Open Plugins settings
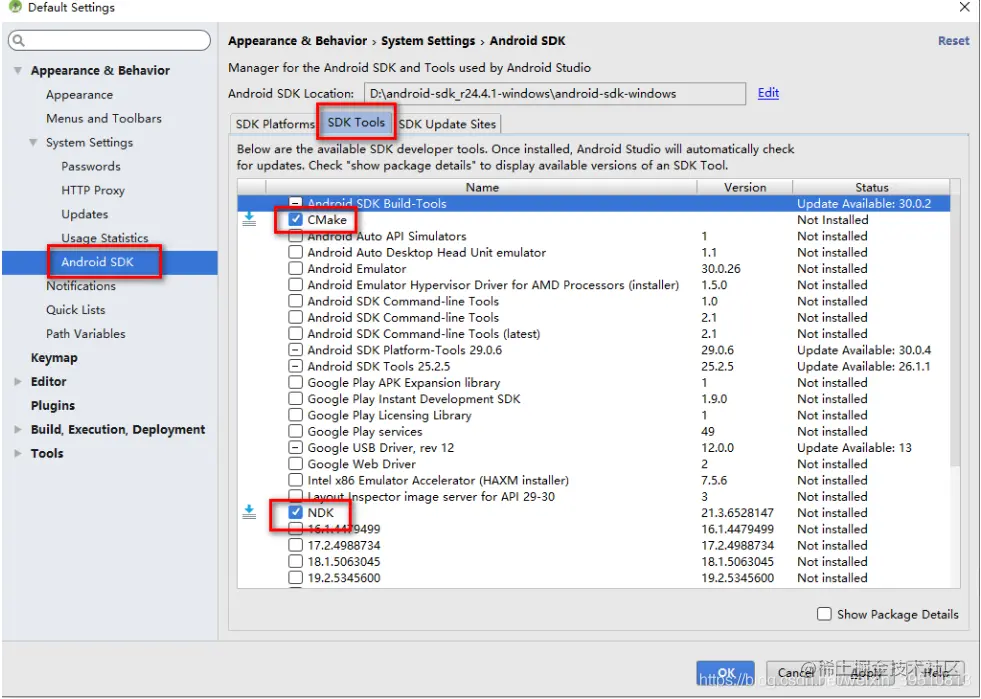The height and width of the screenshot is (699, 981). 53,406
